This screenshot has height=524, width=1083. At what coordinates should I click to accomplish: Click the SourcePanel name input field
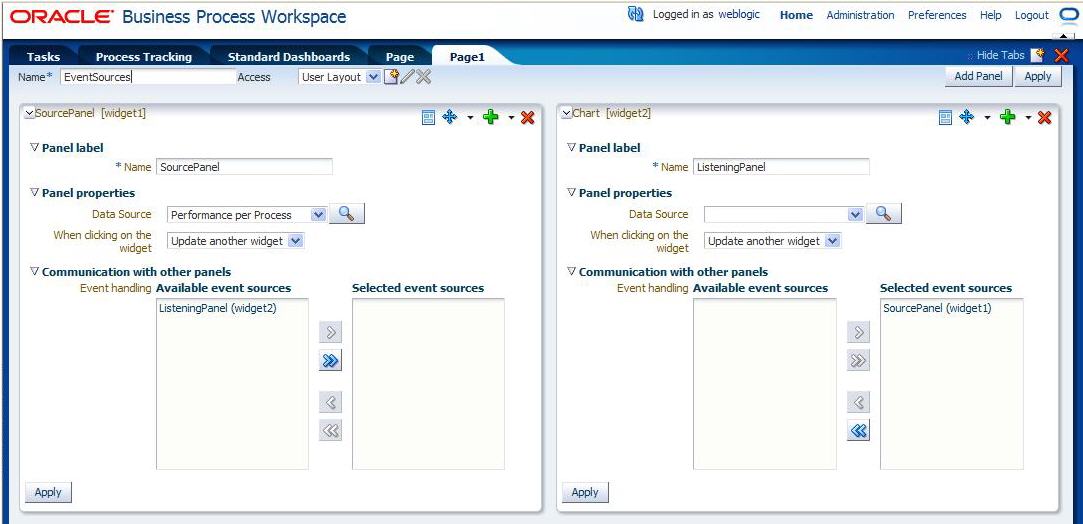coord(245,166)
